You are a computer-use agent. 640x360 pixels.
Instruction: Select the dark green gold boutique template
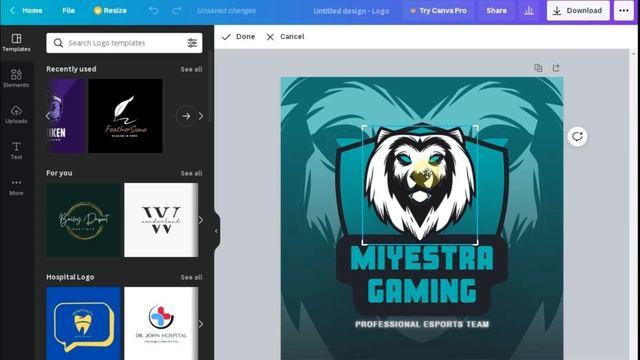(x=83, y=220)
